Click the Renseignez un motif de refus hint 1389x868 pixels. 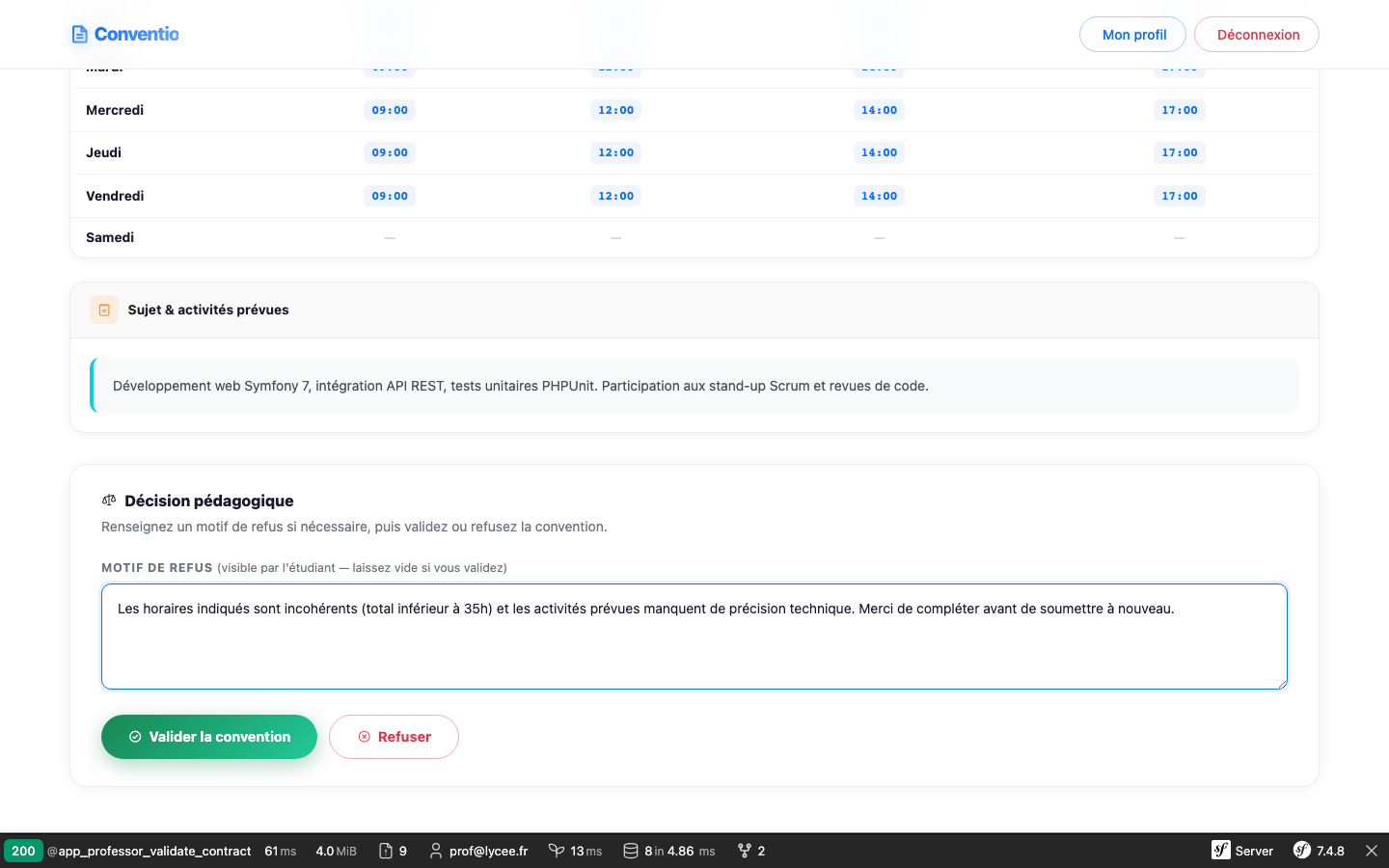[x=354, y=527]
